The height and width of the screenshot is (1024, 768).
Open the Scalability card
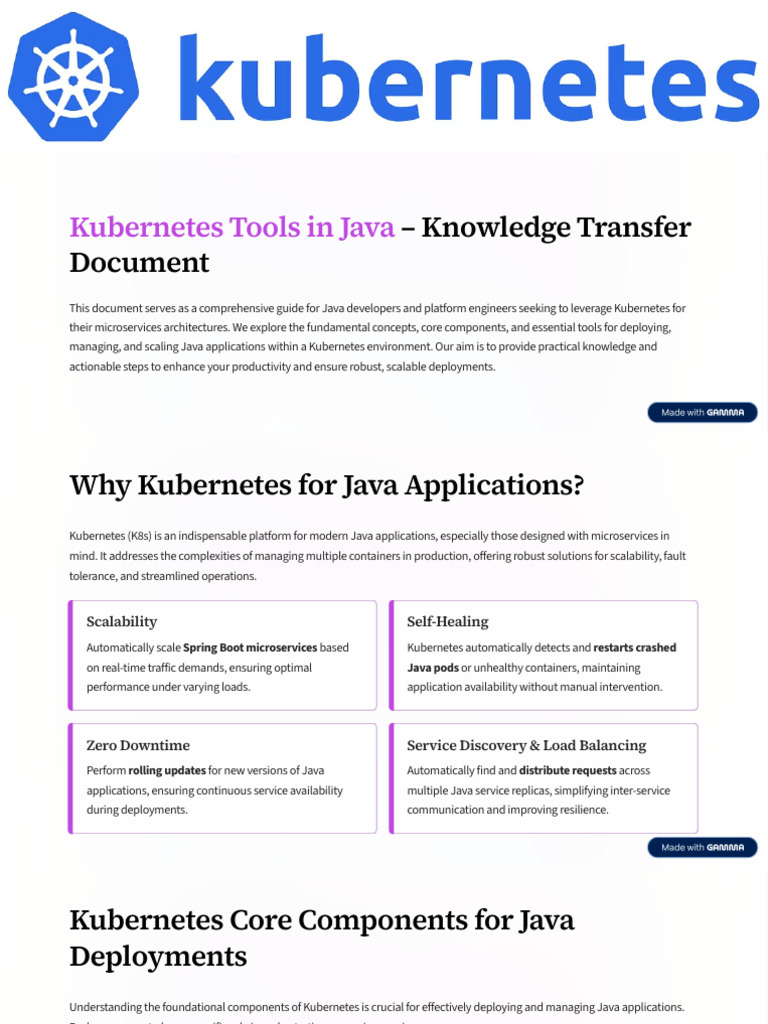click(223, 655)
